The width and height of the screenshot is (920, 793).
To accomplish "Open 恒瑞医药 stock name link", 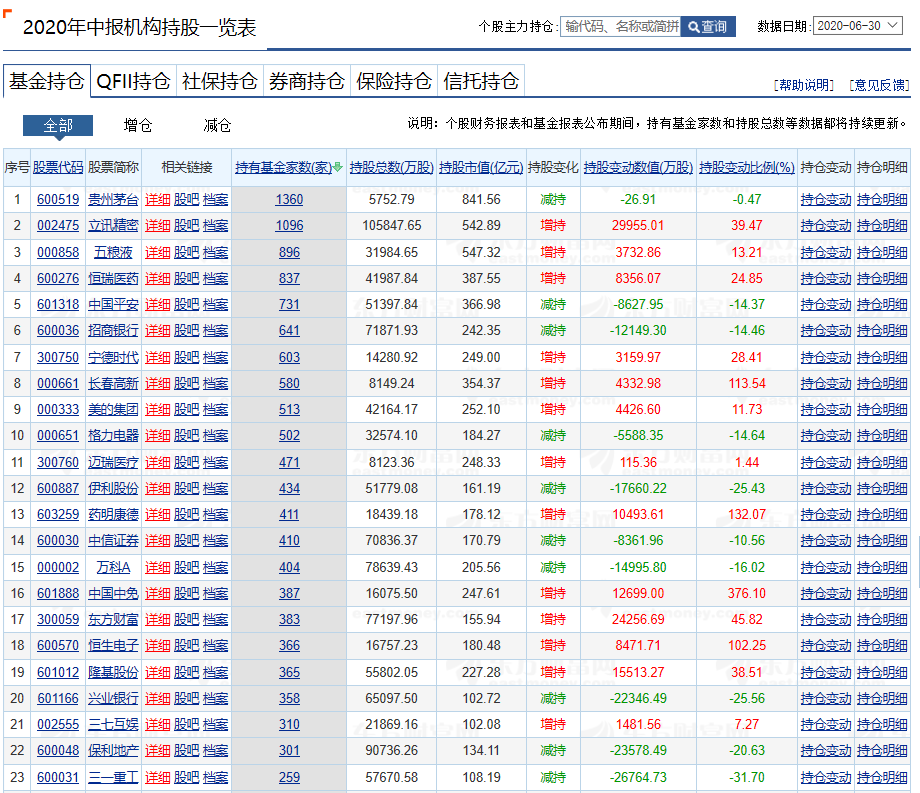I will coord(113,279).
